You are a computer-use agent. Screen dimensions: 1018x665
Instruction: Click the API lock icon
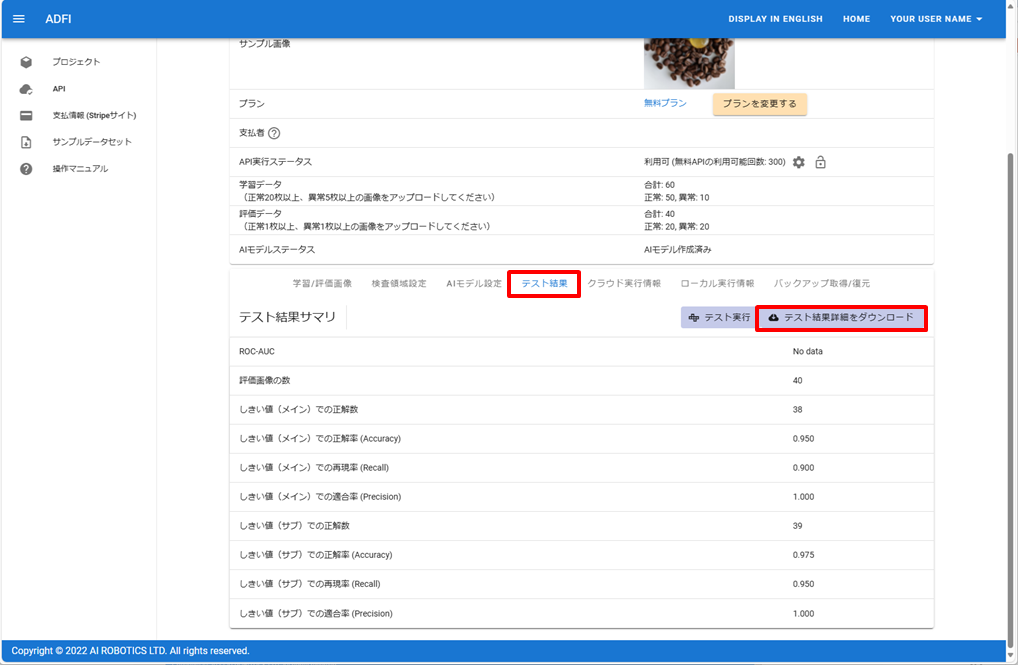(x=821, y=162)
